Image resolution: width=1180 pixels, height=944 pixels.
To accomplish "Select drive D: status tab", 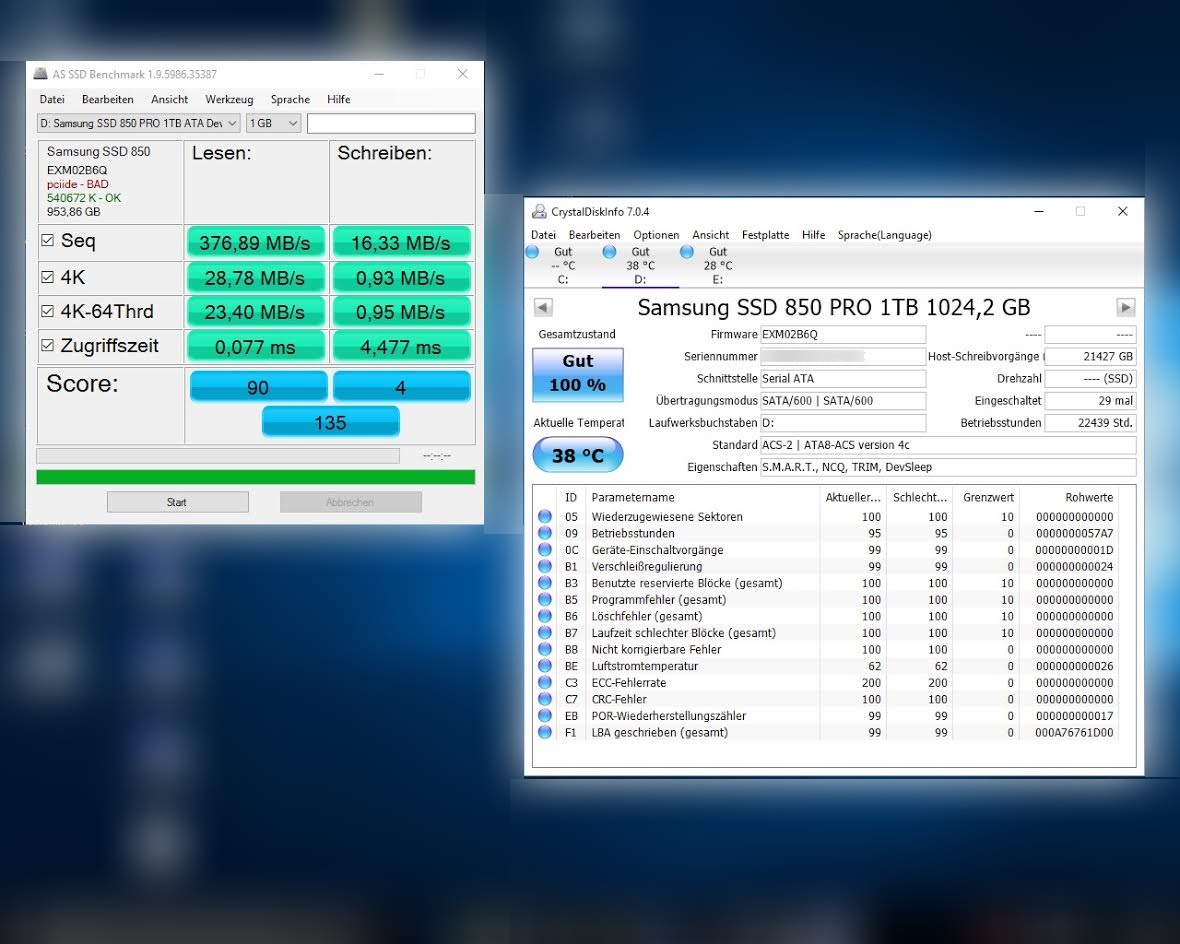I will click(640, 265).
